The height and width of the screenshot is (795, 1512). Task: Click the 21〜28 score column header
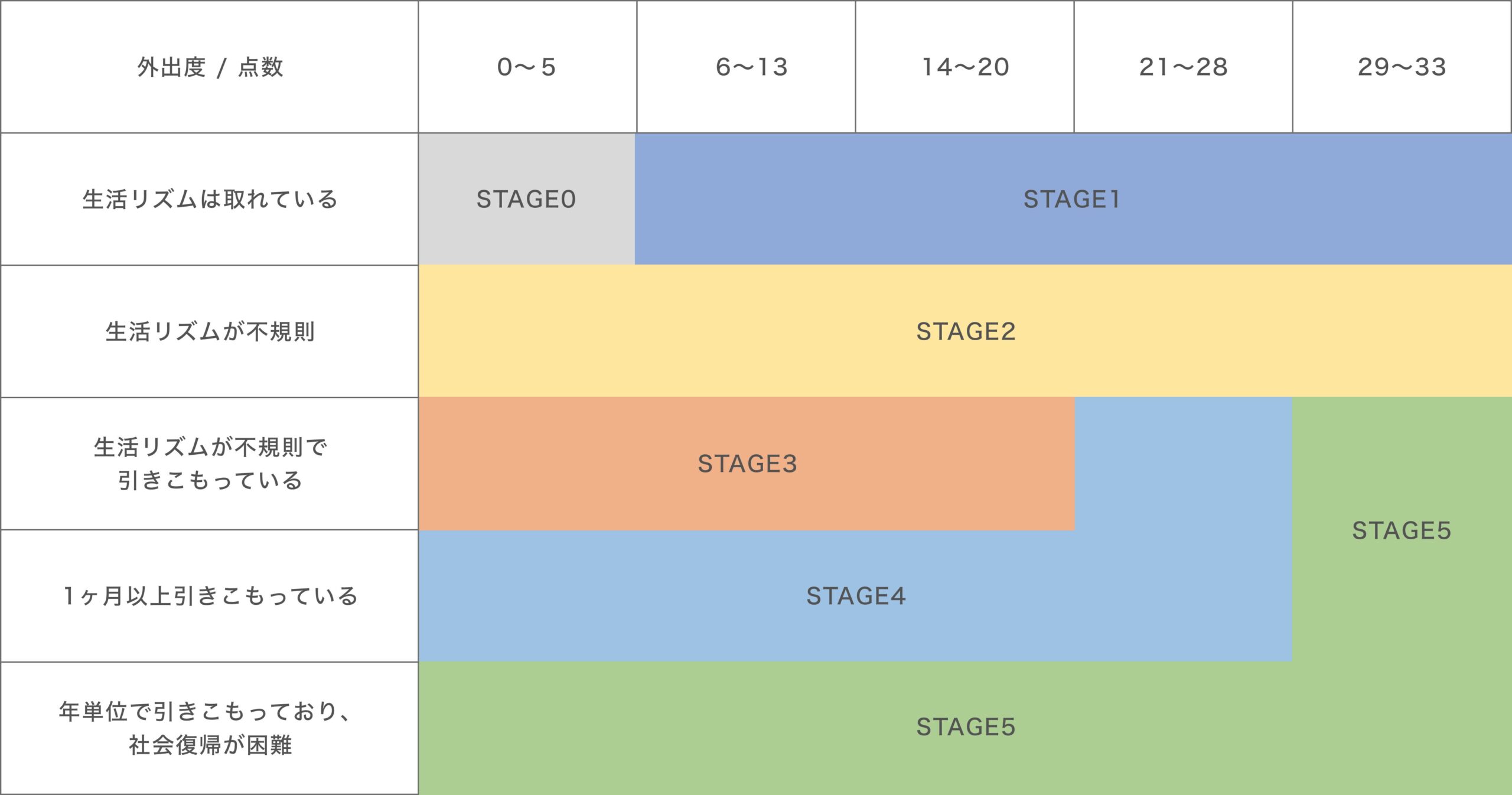[1183, 67]
